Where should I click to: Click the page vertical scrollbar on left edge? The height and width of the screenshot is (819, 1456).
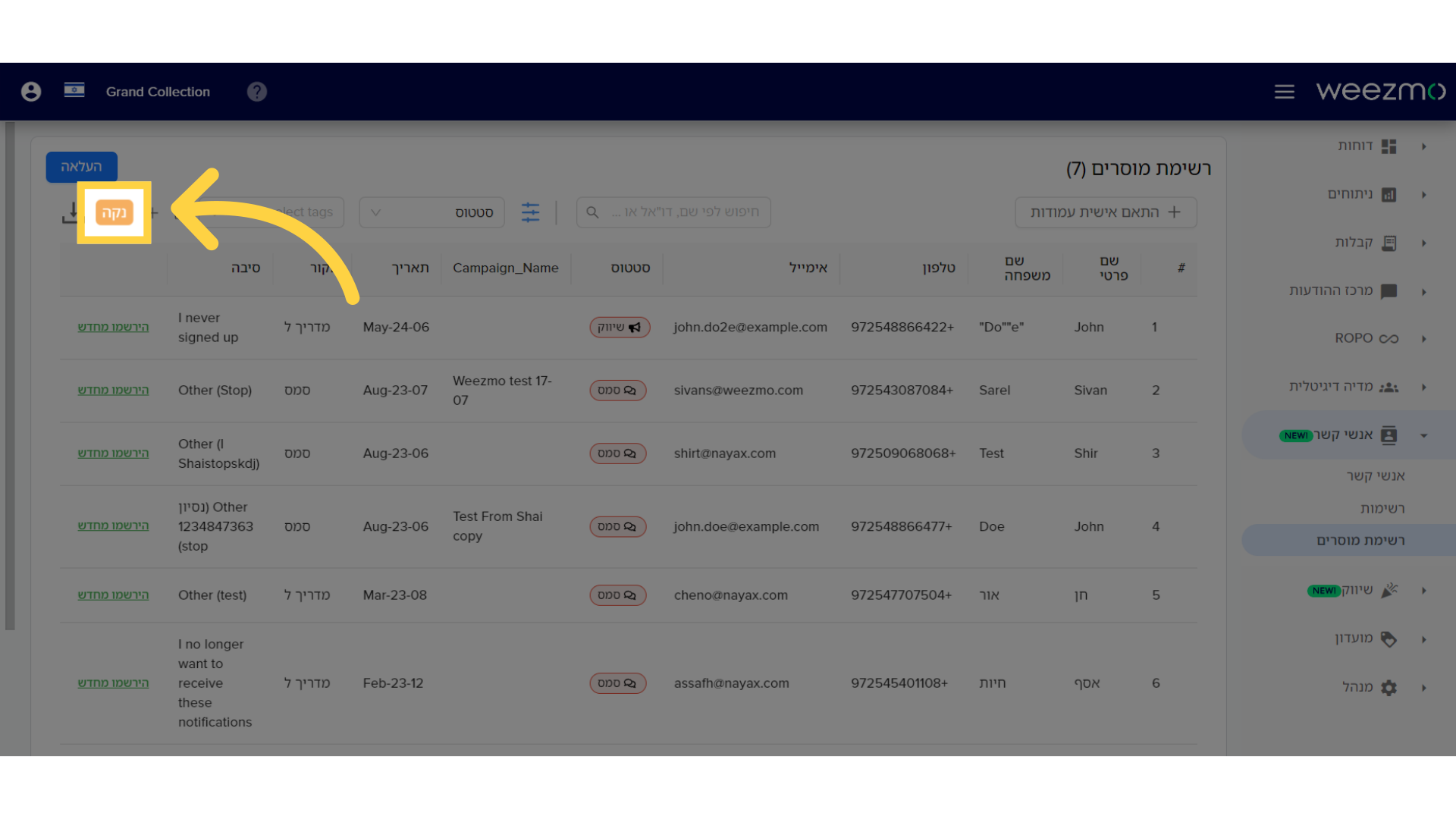10,375
